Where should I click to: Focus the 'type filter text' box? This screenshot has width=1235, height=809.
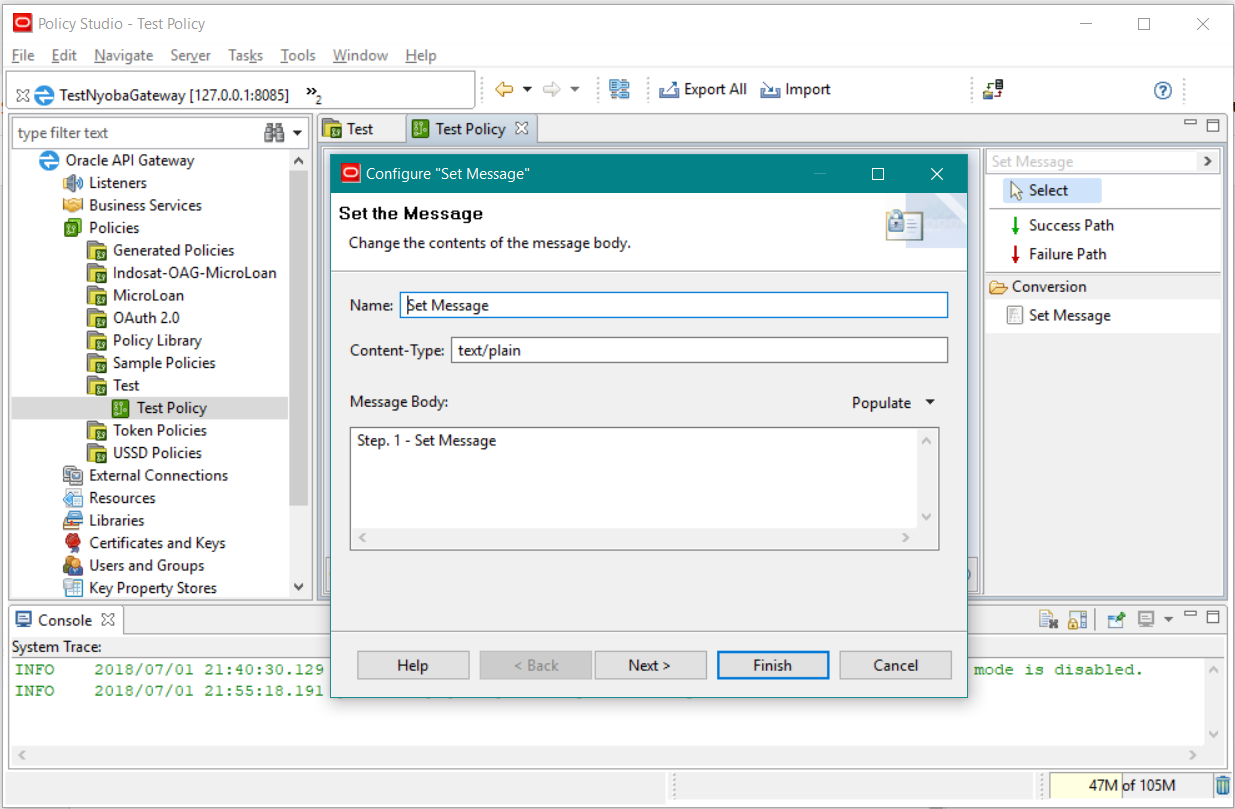135,133
